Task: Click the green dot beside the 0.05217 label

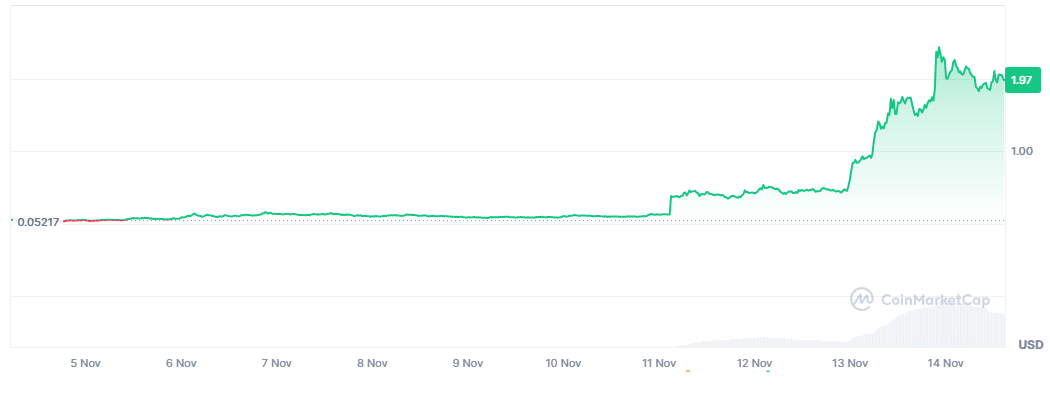Action: (x=12, y=220)
